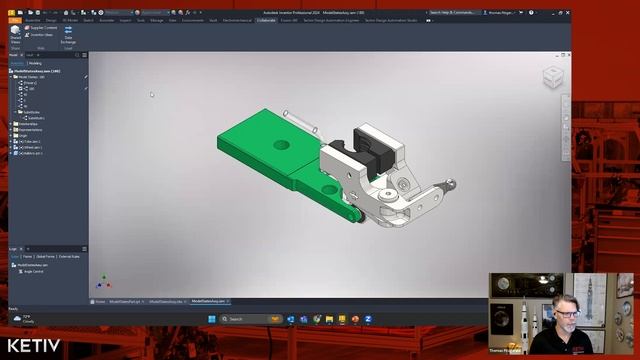Switch to the External Rules tab in iLogic
This screenshot has height=360, width=640.
[69, 257]
